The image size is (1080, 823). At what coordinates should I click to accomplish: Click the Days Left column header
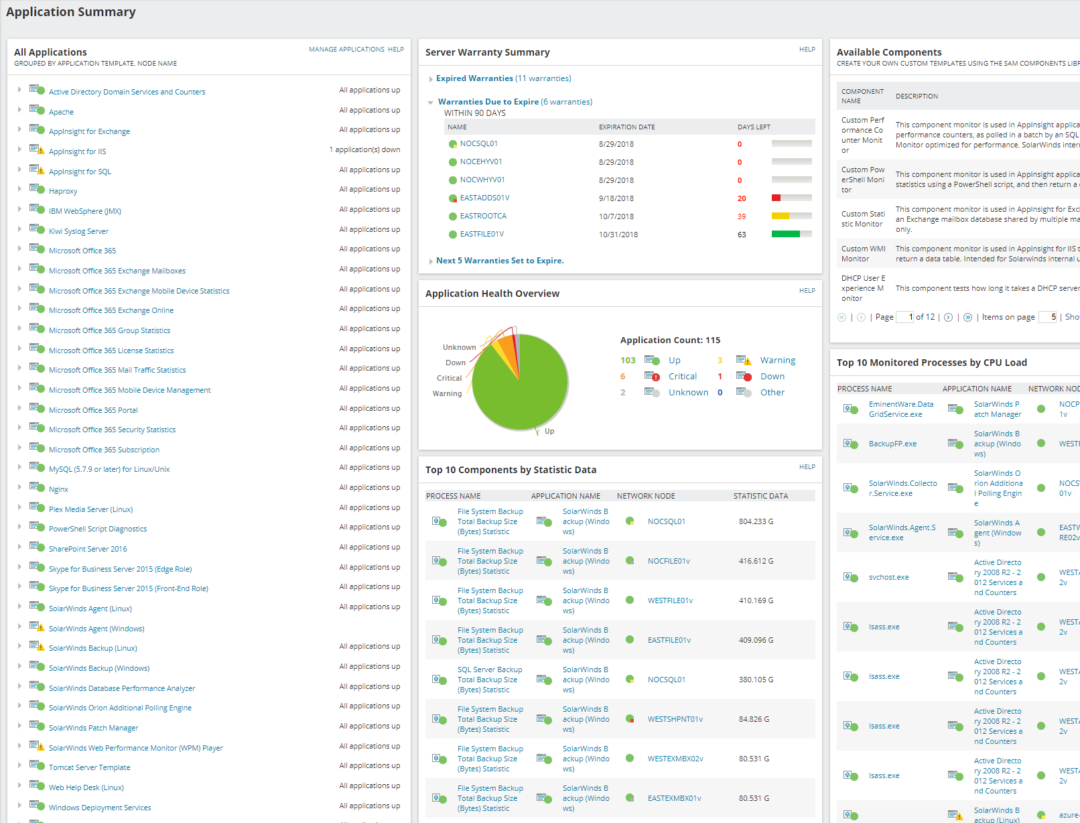tap(754, 127)
